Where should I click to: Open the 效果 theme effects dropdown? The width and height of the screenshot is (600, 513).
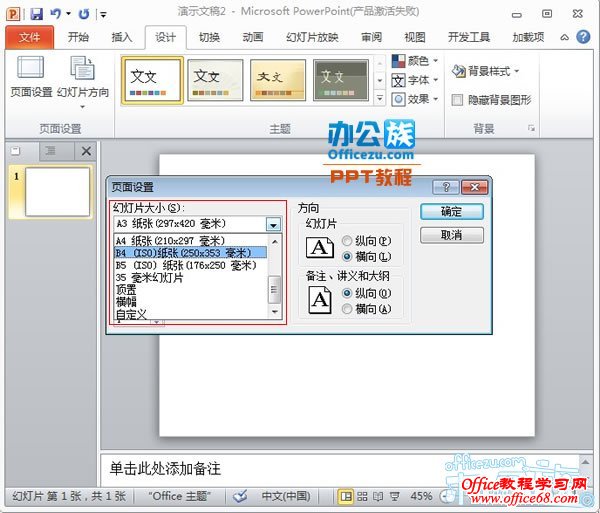(x=415, y=99)
